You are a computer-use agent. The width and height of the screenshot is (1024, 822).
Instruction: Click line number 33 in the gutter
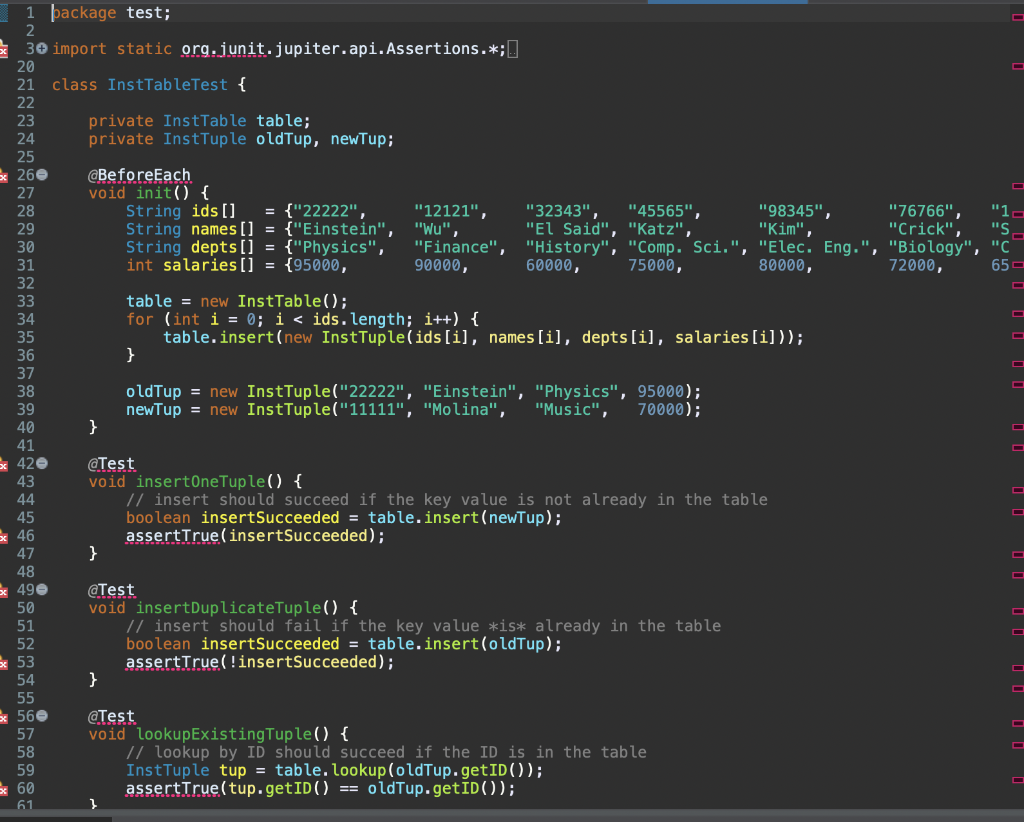25,301
